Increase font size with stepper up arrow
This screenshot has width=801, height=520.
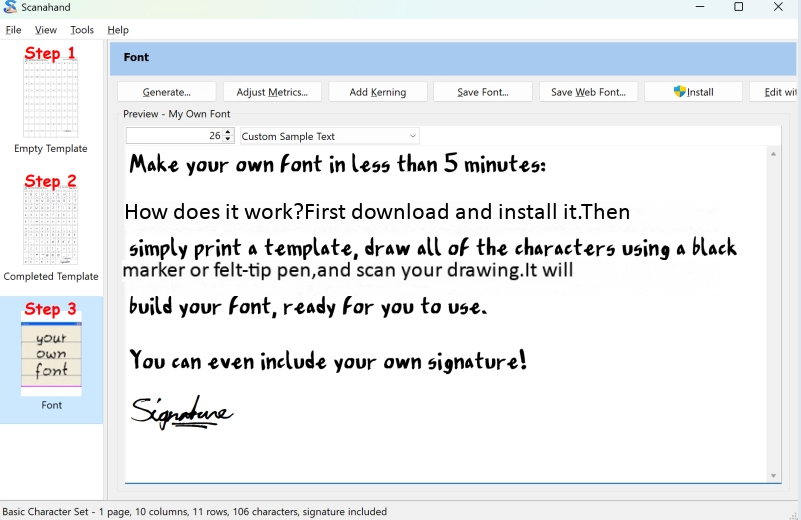(x=228, y=132)
